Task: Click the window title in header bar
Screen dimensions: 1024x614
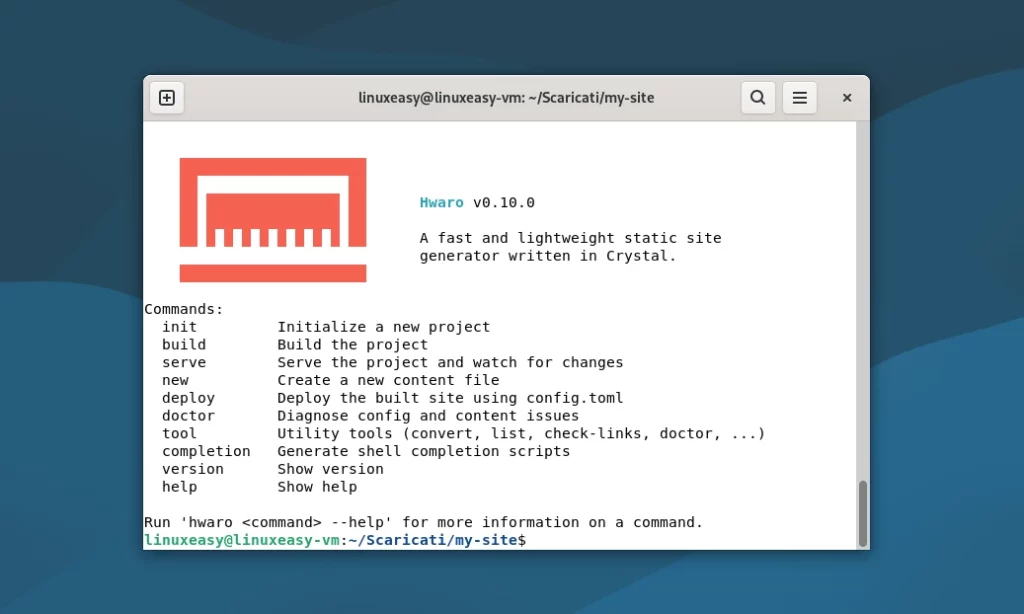Action: point(506,98)
